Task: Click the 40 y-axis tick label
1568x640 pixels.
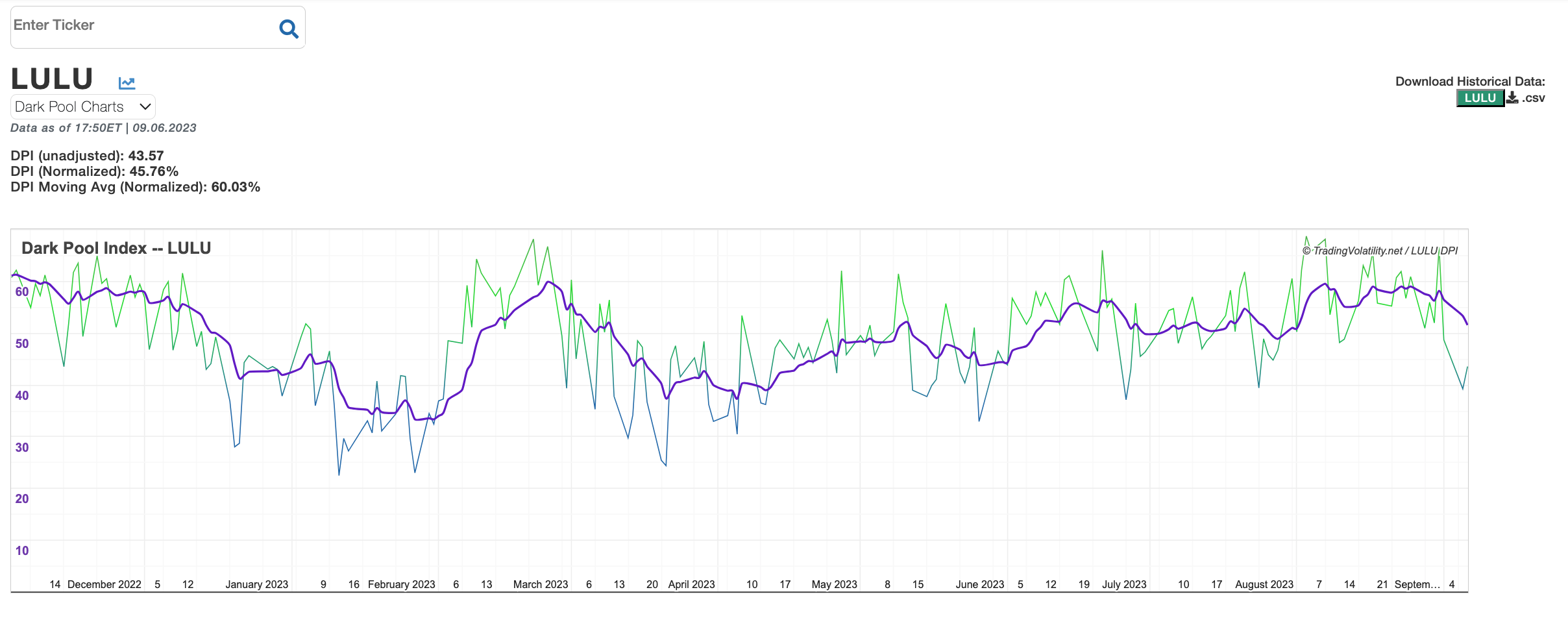Action: pos(22,395)
